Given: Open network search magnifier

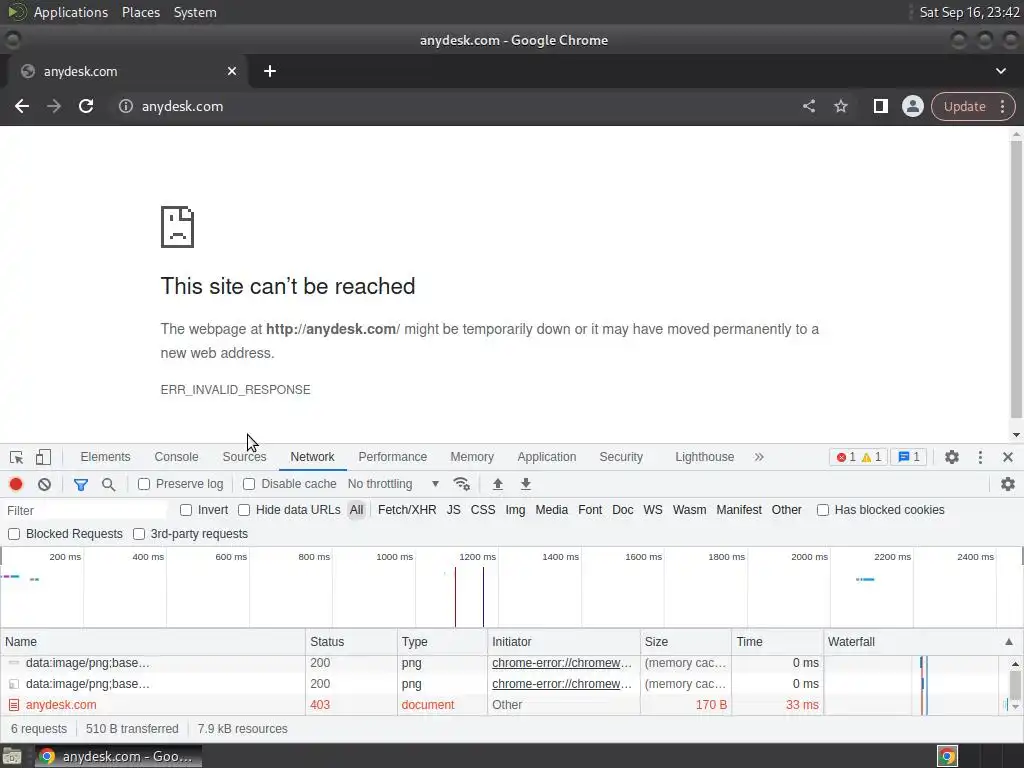Looking at the screenshot, I should coord(108,484).
